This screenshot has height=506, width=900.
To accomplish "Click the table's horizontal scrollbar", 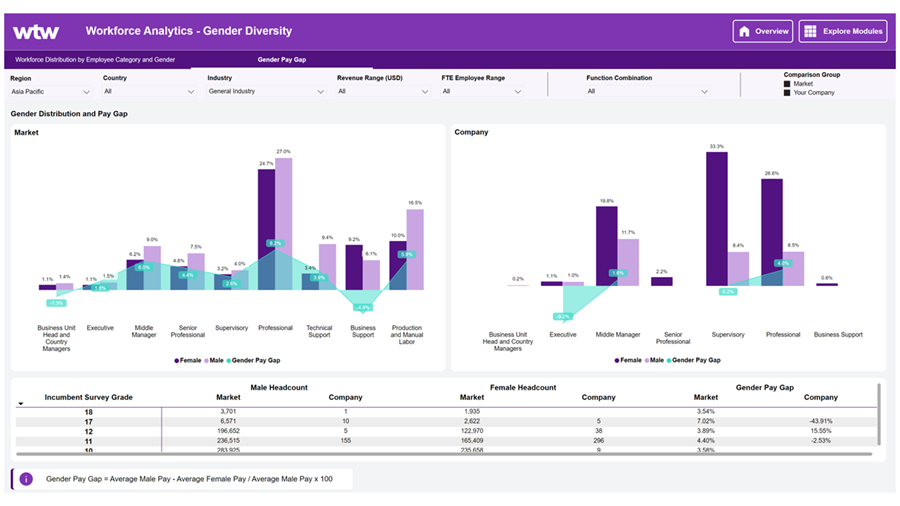I will 444,454.
